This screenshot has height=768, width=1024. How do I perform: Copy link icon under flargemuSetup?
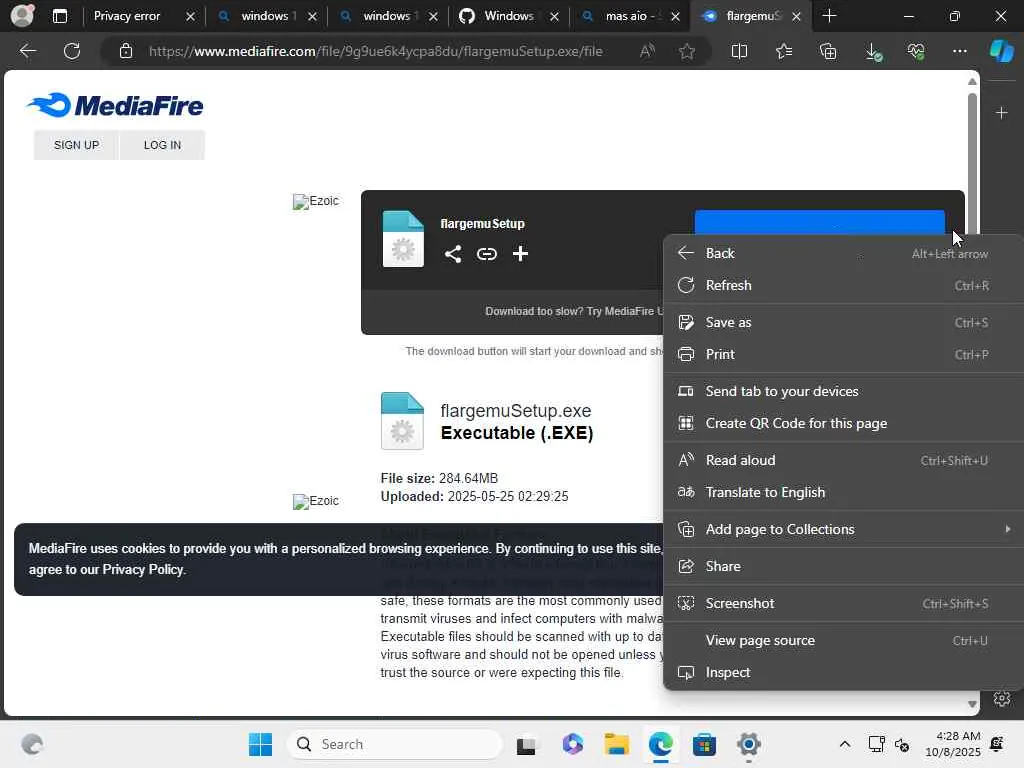(487, 253)
